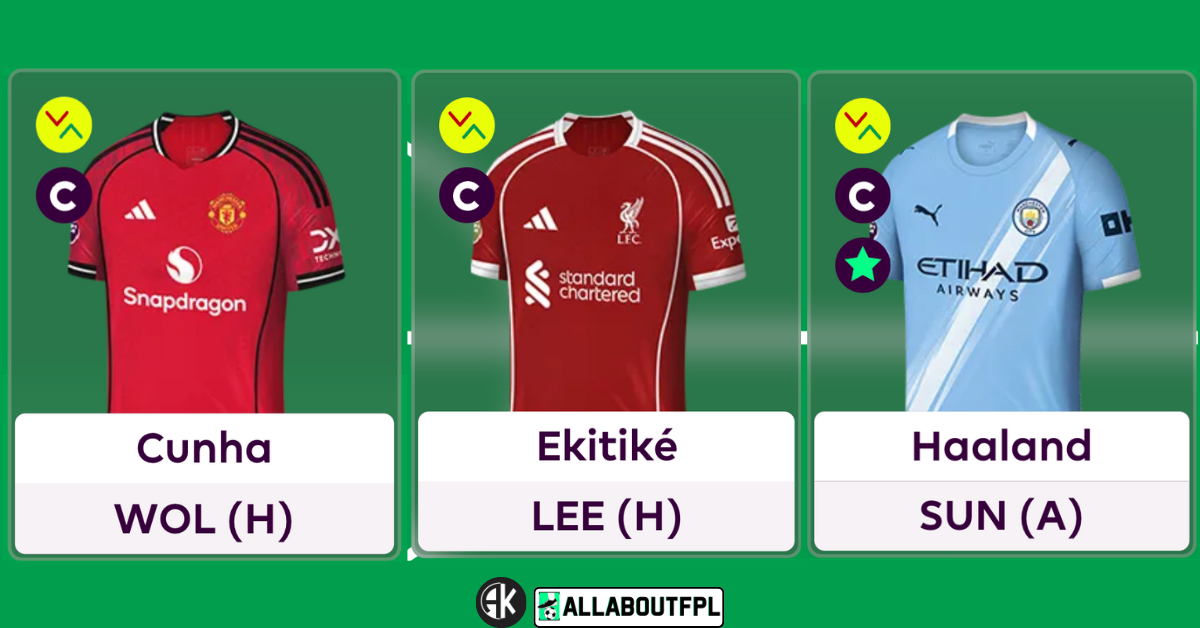This screenshot has width=1200, height=628.
Task: Click the SUN (A) fixture label
Action: (x=1001, y=516)
